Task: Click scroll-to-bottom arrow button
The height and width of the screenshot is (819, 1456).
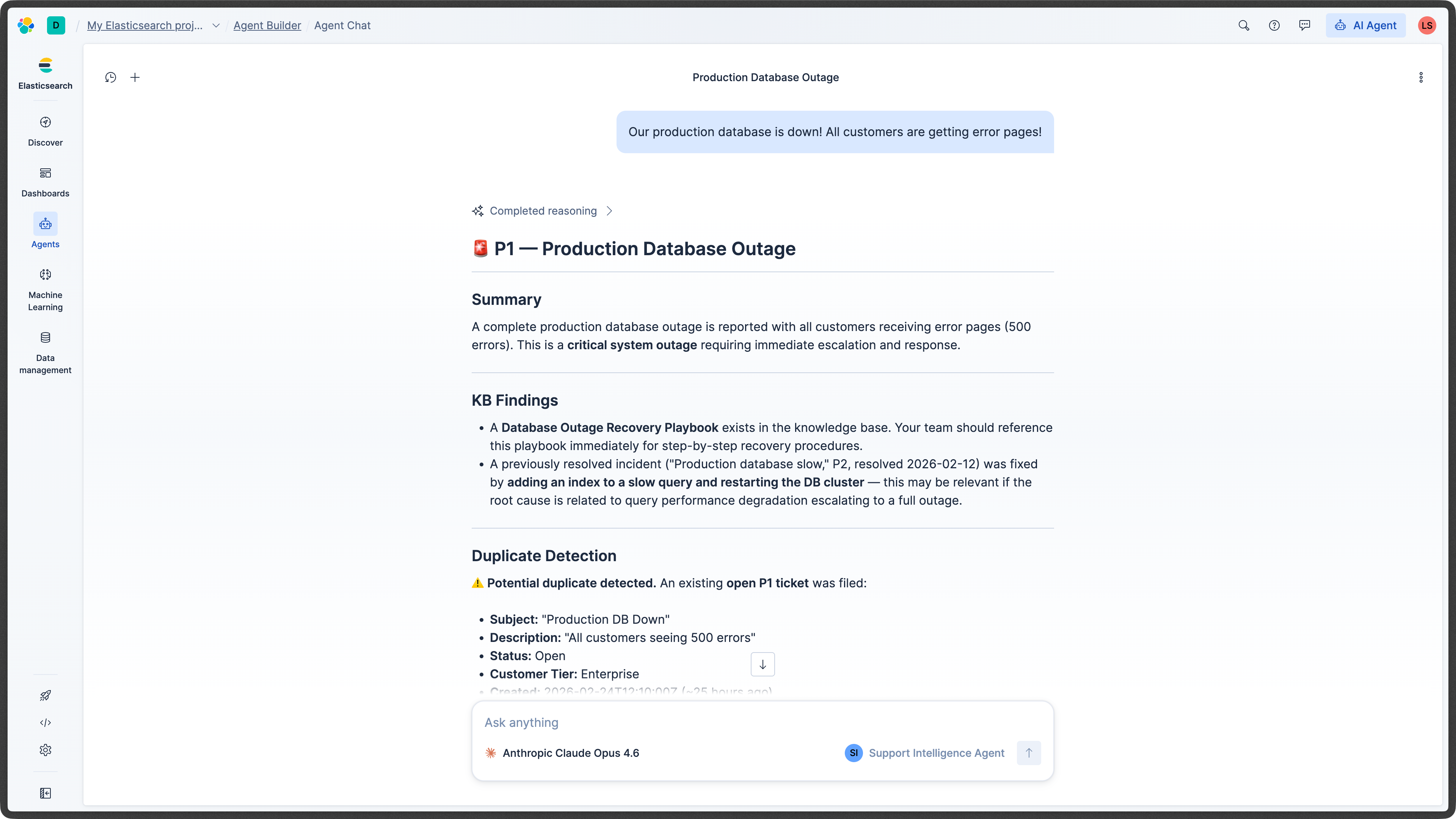Action: [763, 664]
